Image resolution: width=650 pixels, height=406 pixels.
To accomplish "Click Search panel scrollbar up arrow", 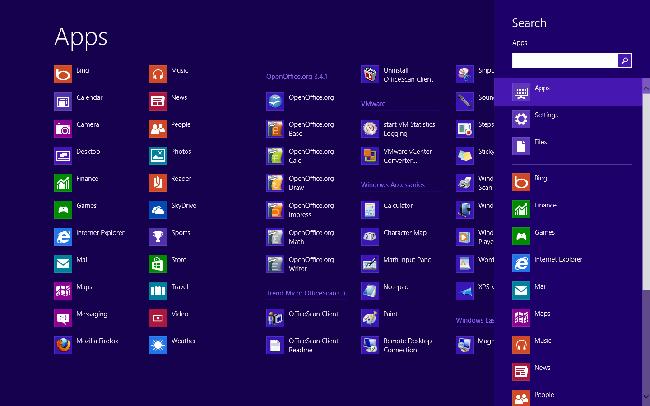I will (646, 89).
